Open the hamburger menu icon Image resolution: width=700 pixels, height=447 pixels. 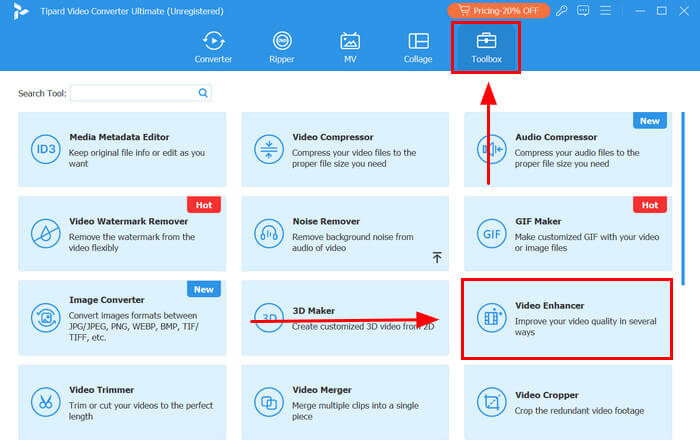click(605, 11)
